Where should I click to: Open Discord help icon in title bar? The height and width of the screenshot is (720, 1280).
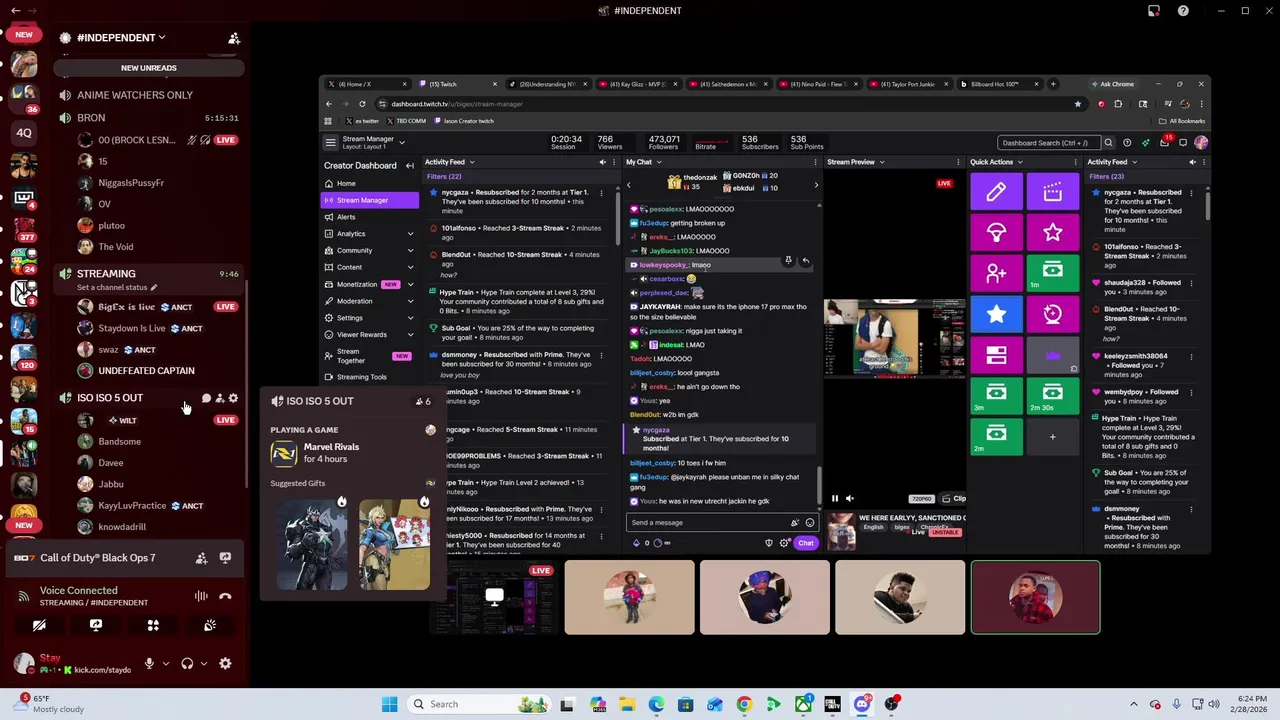1183,11
